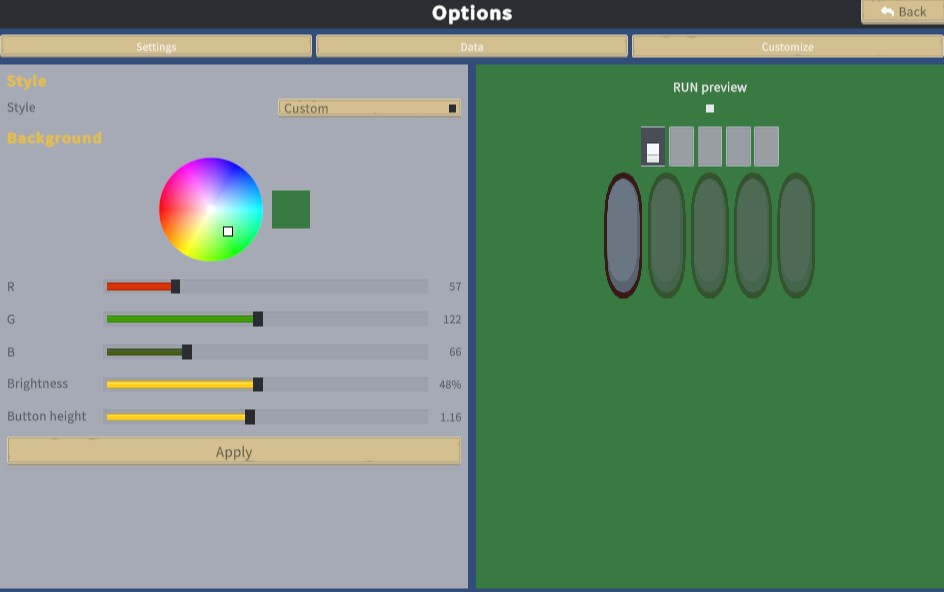Viewport: 944px width, 592px height.
Task: Select the highlighted first card slot in preview
Action: coord(653,146)
